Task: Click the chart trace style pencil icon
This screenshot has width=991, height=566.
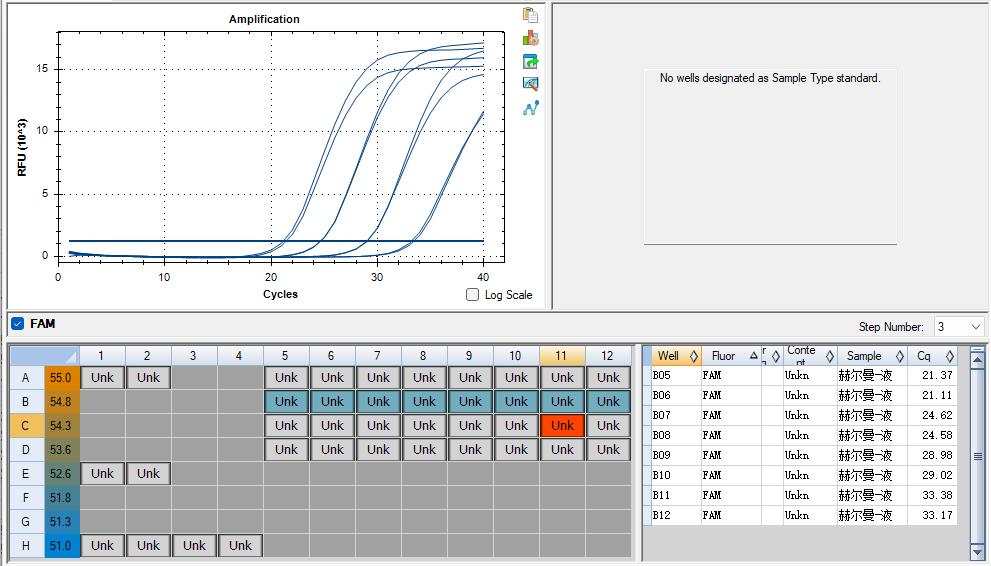Action: 530,84
